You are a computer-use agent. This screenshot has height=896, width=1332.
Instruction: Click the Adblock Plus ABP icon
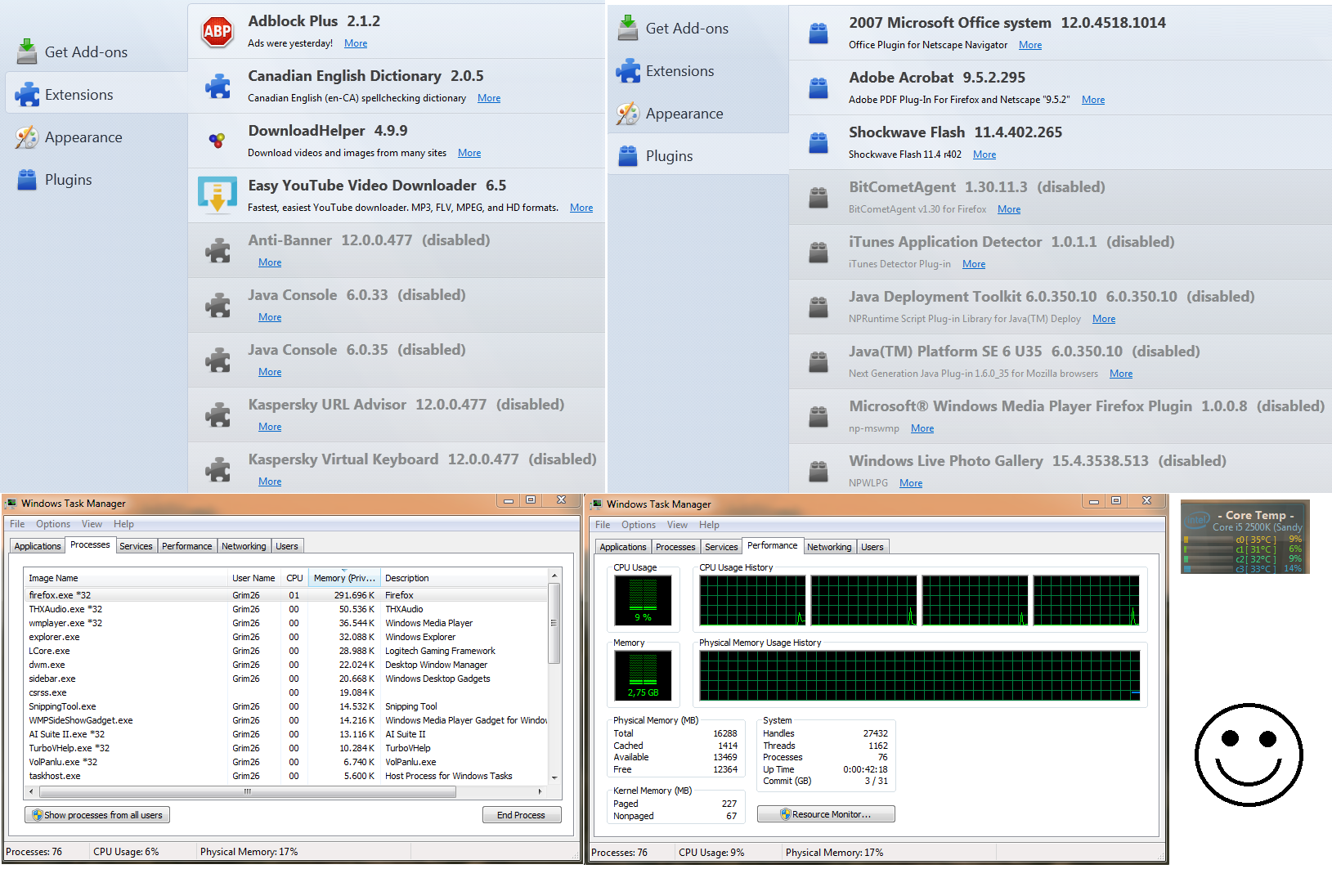pyautogui.click(x=218, y=32)
